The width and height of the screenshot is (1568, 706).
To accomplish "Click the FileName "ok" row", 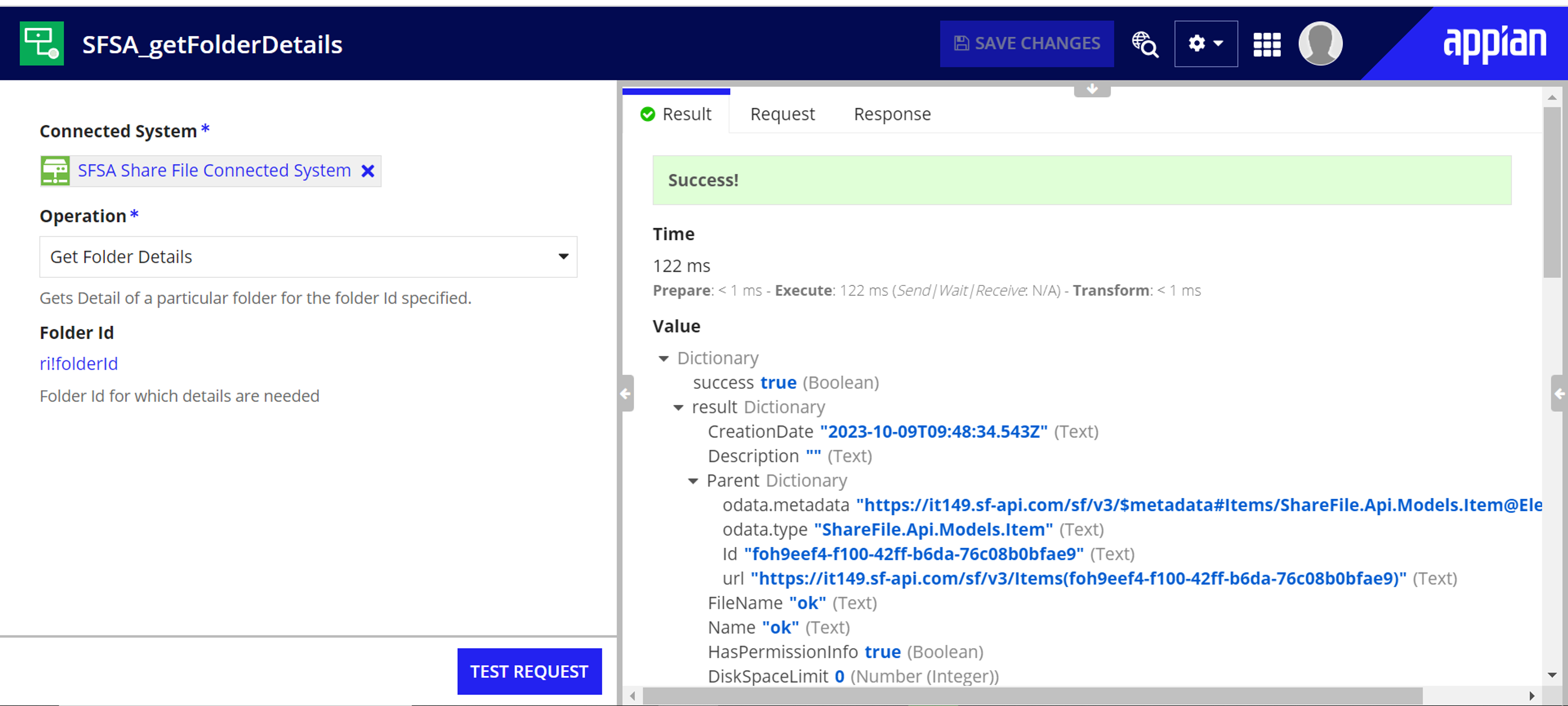I will (x=792, y=603).
